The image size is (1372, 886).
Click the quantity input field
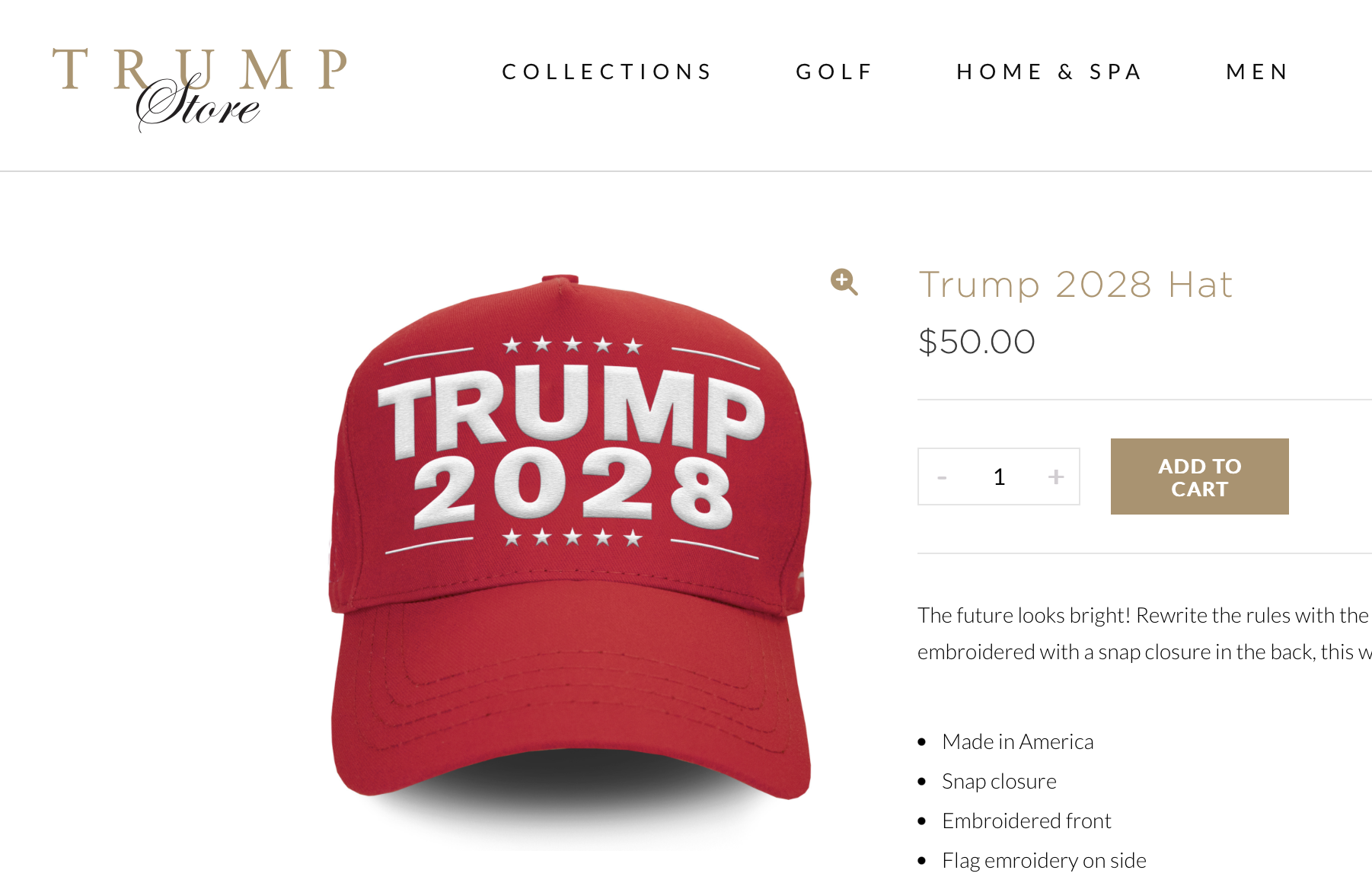[x=999, y=476]
